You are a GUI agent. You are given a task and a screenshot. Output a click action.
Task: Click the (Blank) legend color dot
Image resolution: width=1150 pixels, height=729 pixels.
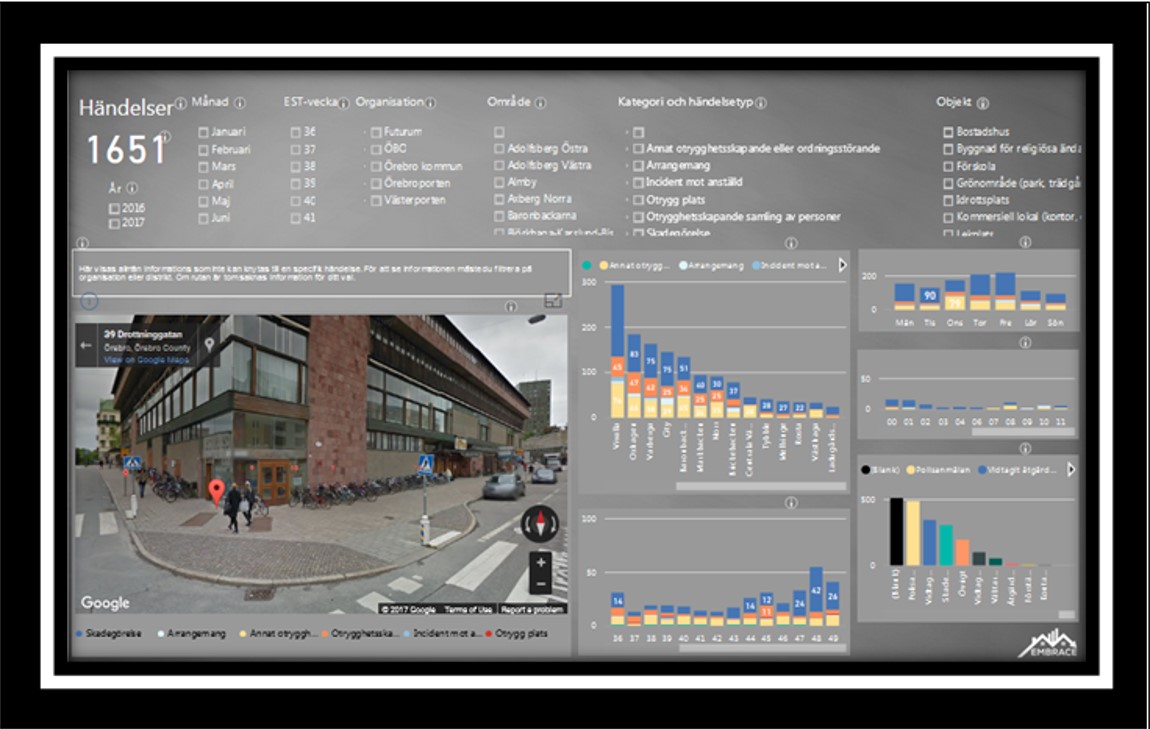coord(866,470)
